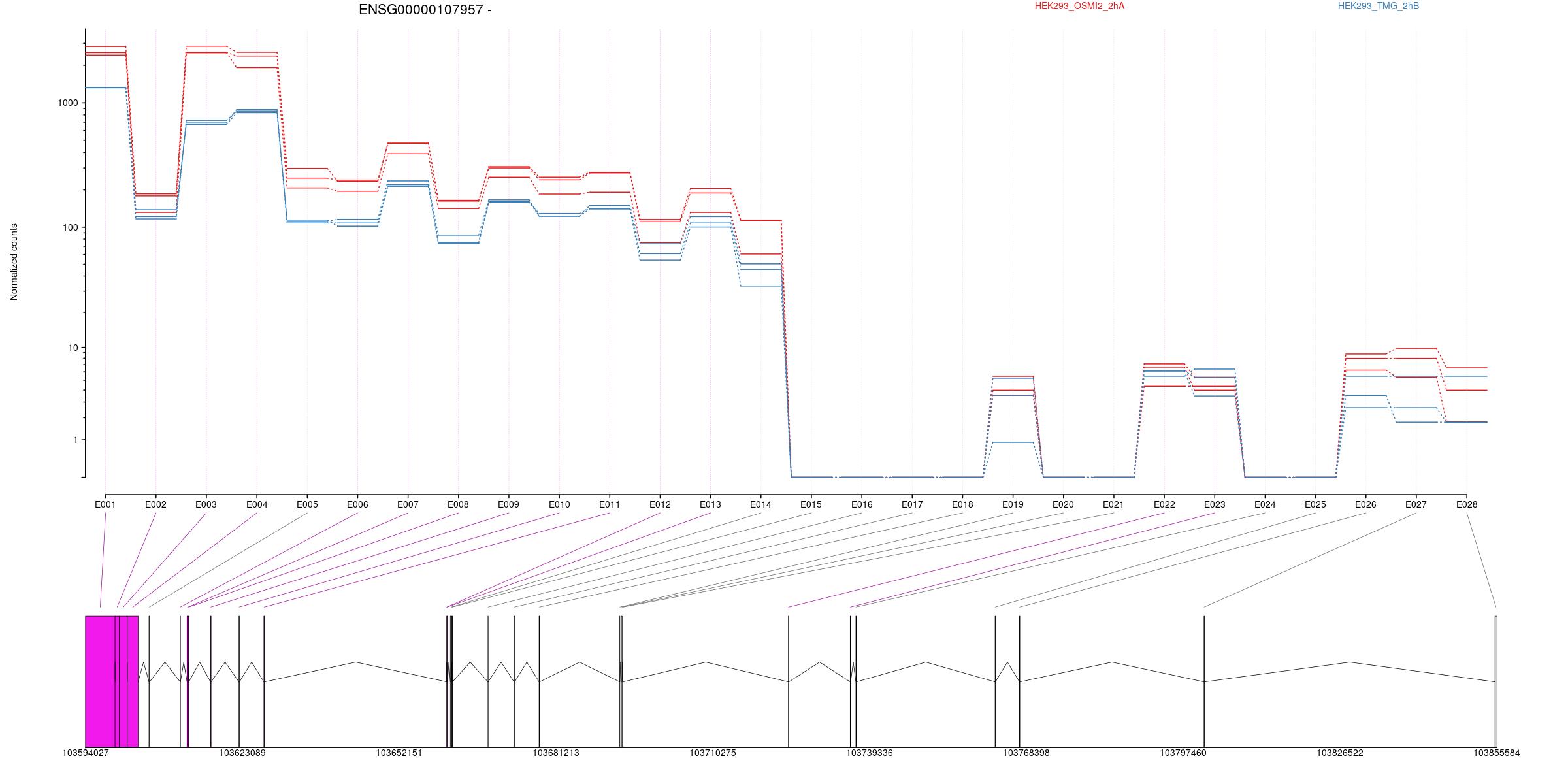Viewport: 1568px width, 784px height.
Task: Click the y-axis value 1000
Action: tap(68, 103)
